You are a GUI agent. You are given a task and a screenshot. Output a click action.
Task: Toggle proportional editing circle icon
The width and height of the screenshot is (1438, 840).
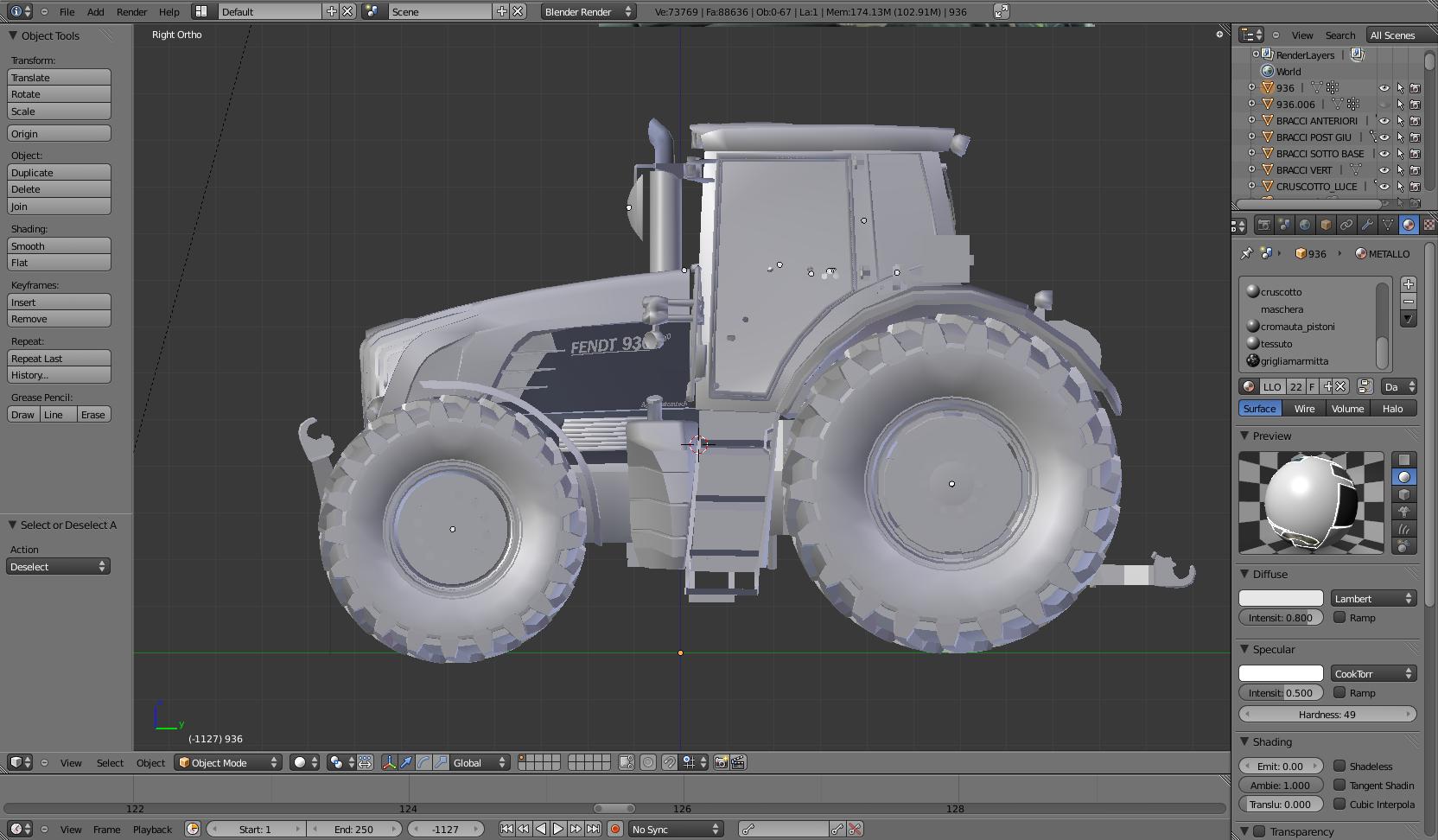[648, 762]
